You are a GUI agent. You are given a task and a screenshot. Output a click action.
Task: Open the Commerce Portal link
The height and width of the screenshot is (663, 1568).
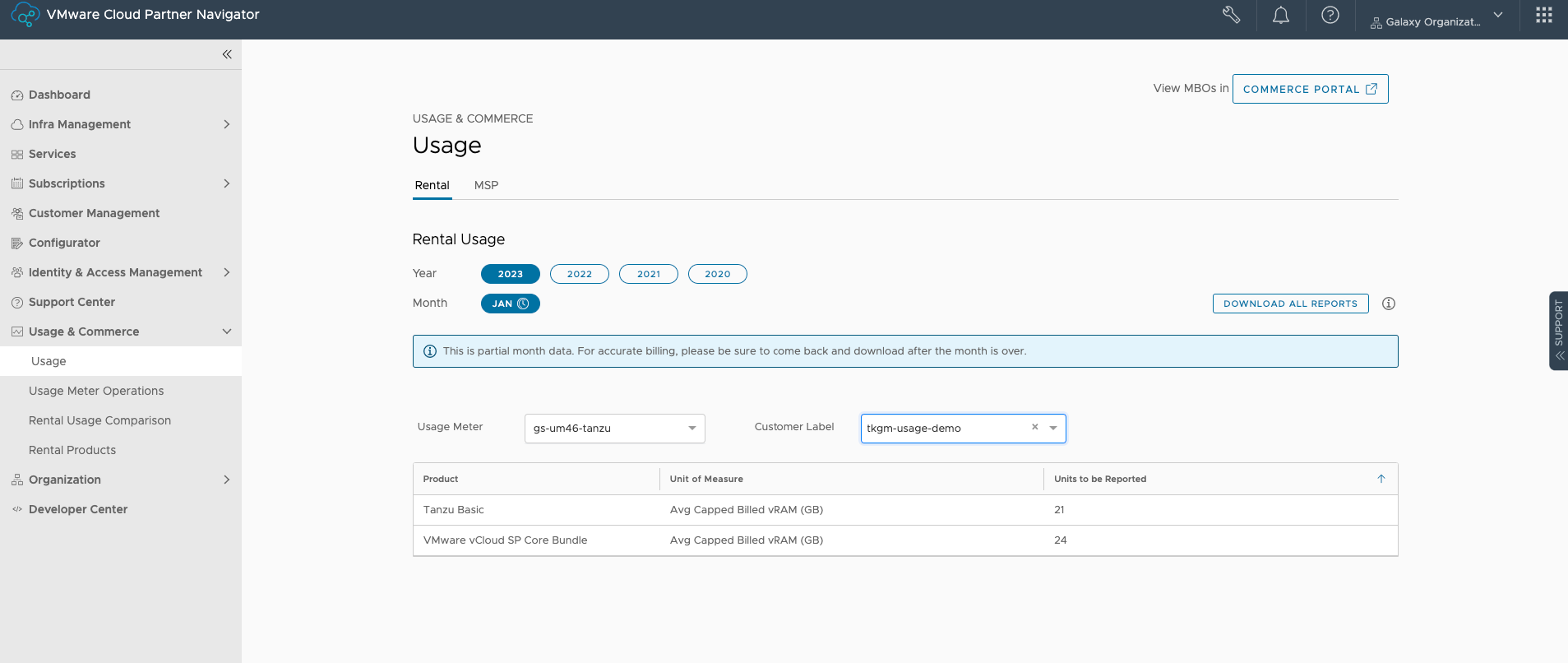coord(1310,89)
